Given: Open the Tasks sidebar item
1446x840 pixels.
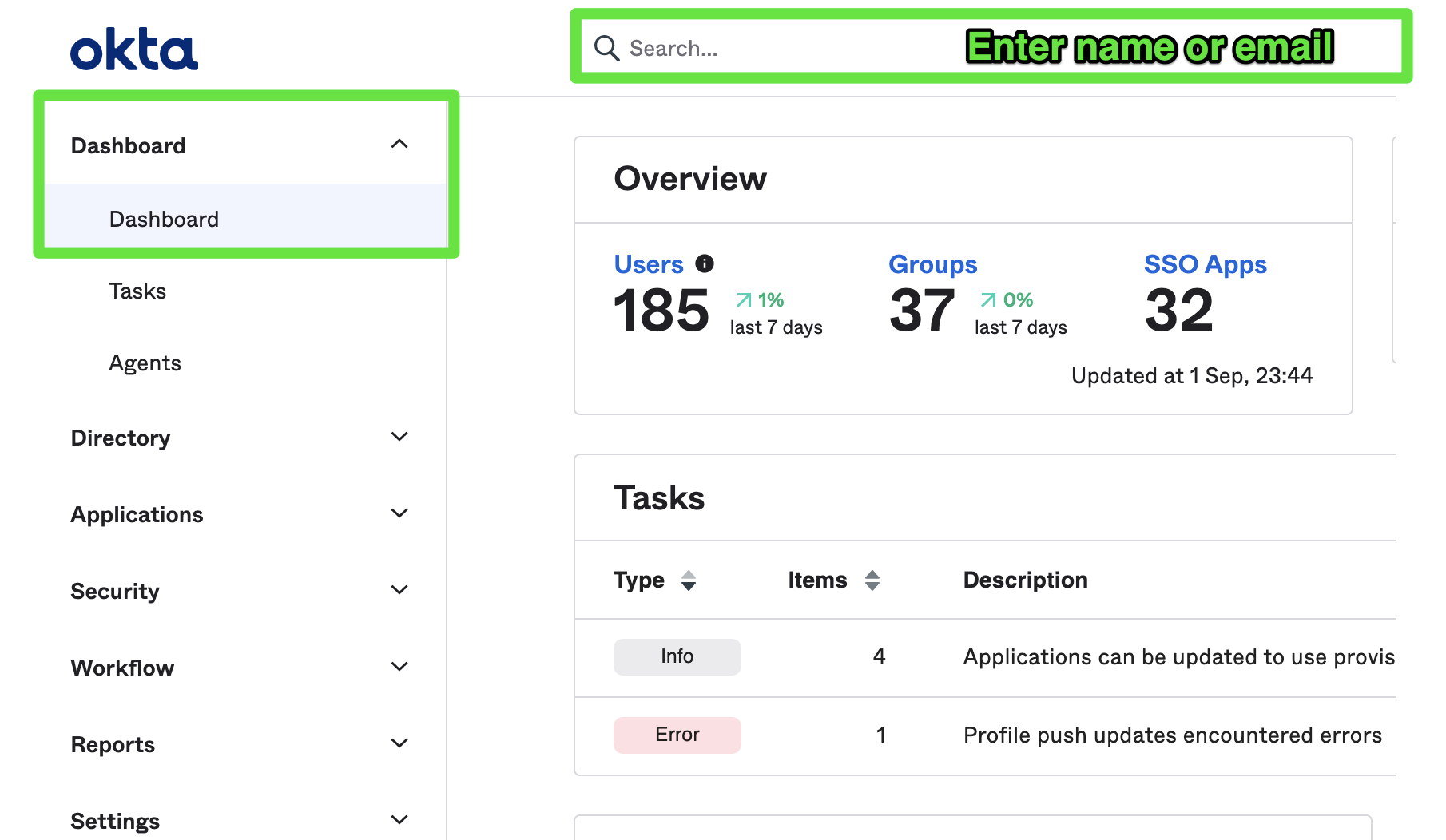Looking at the screenshot, I should tap(137, 291).
